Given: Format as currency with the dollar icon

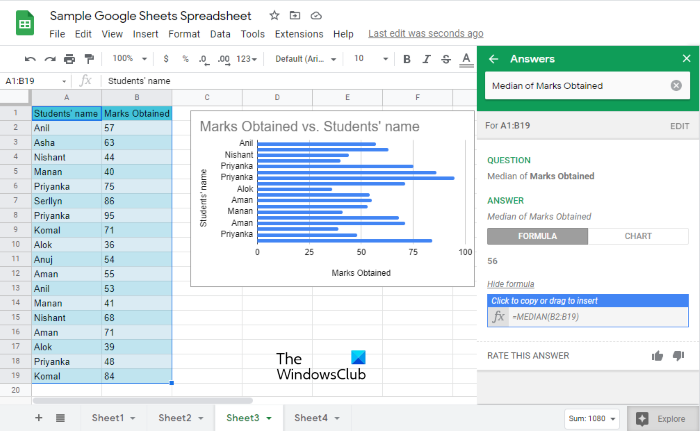Looking at the screenshot, I should point(166,59).
